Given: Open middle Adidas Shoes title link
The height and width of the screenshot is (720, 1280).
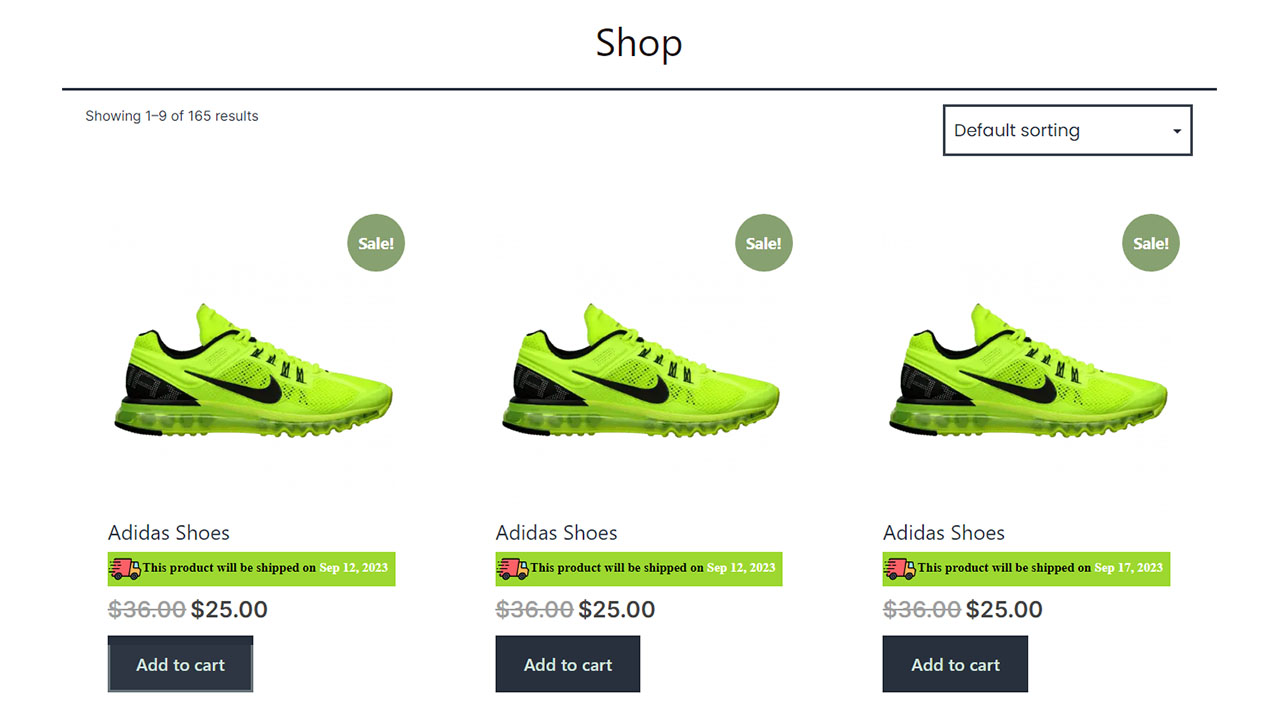Looking at the screenshot, I should (x=557, y=533).
